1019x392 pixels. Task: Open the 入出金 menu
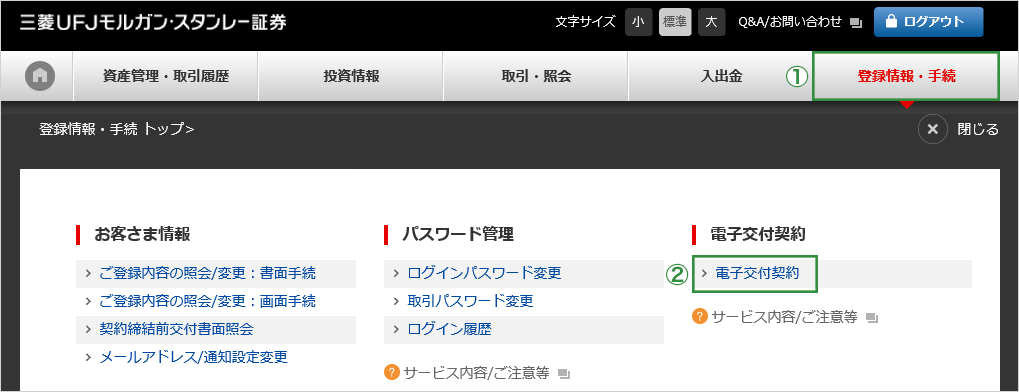[720, 77]
